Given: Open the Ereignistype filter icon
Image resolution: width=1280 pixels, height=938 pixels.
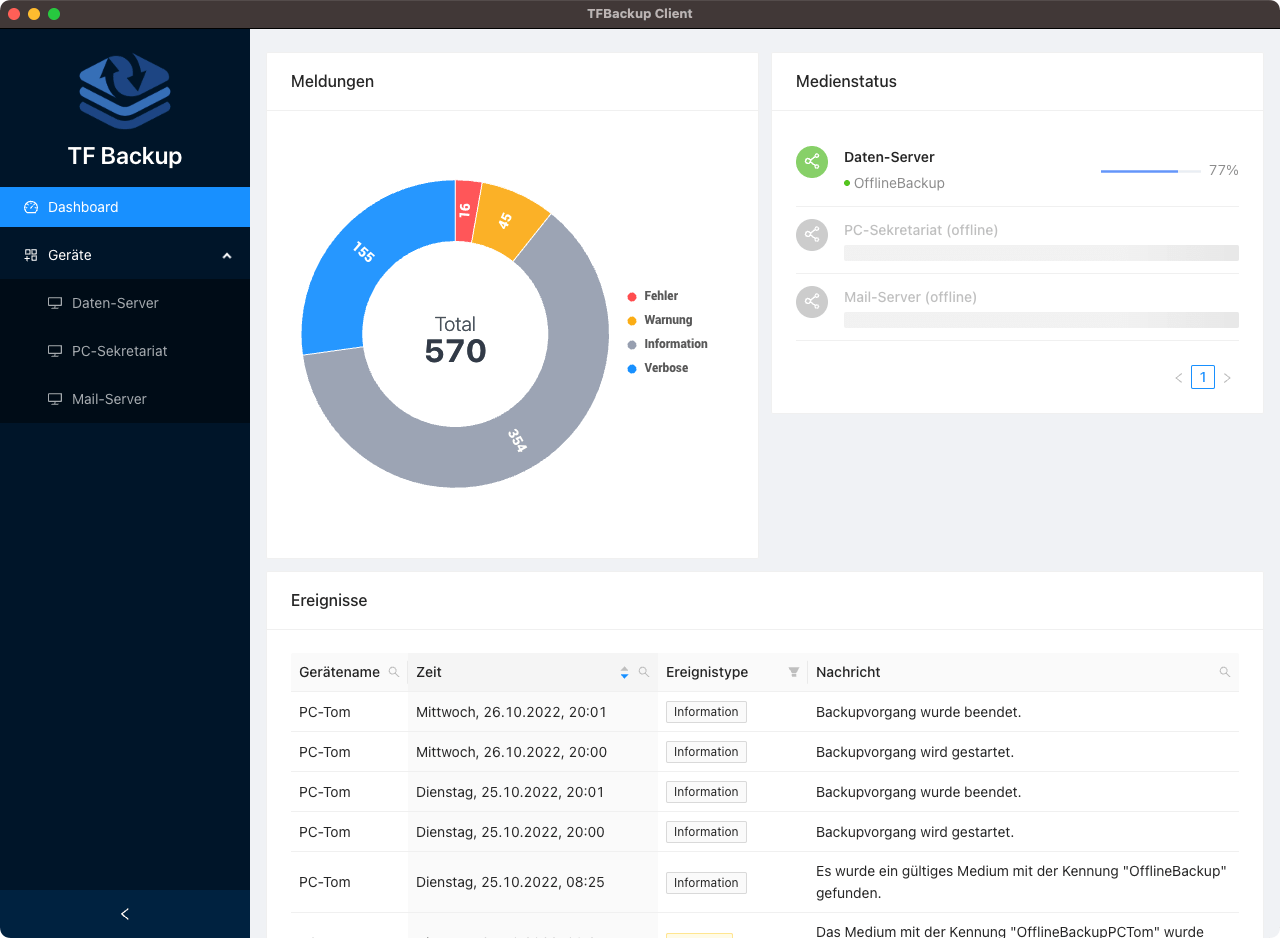Looking at the screenshot, I should [x=794, y=672].
